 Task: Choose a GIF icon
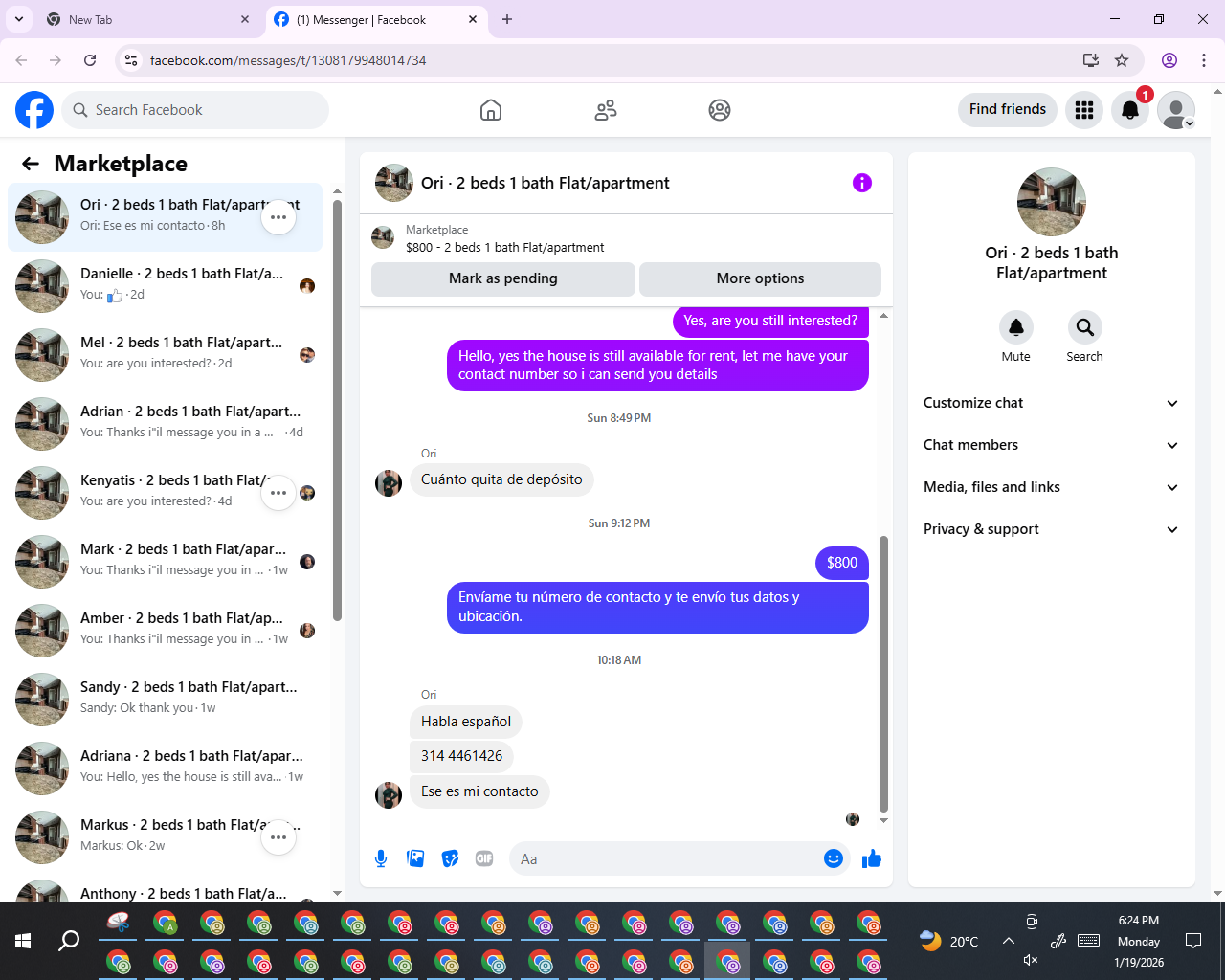pyautogui.click(x=484, y=858)
